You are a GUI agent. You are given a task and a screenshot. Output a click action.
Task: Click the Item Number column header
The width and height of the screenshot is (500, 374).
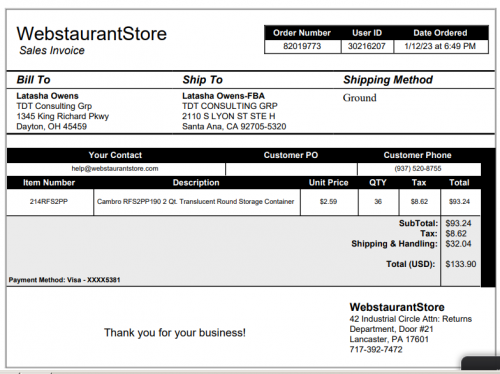[x=49, y=183]
